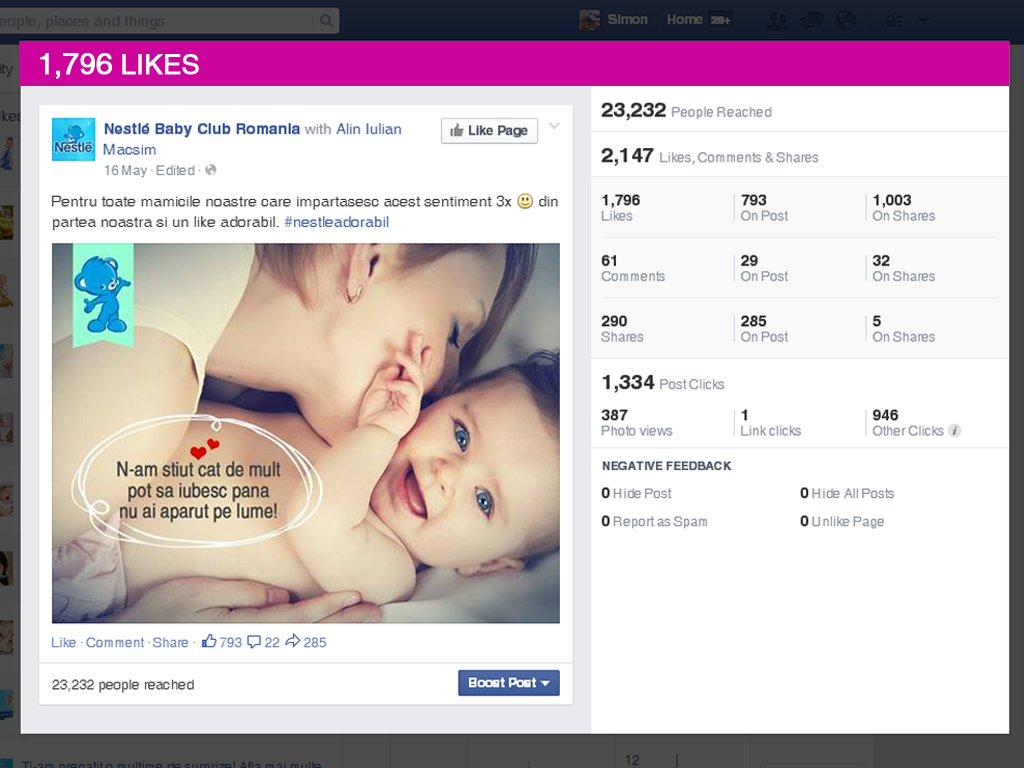Viewport: 1024px width, 768px height.
Task: Expand the account menu arrow
Action: (923, 21)
